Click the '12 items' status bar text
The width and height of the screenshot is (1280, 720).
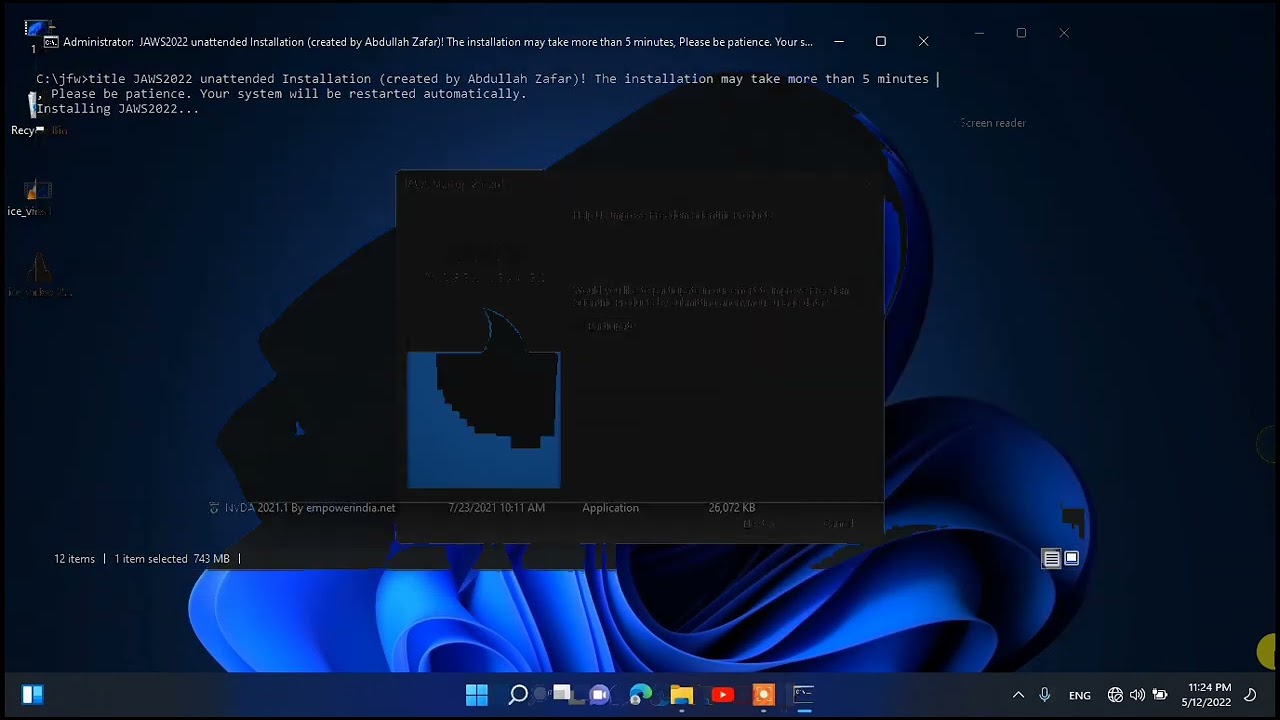pyautogui.click(x=74, y=559)
